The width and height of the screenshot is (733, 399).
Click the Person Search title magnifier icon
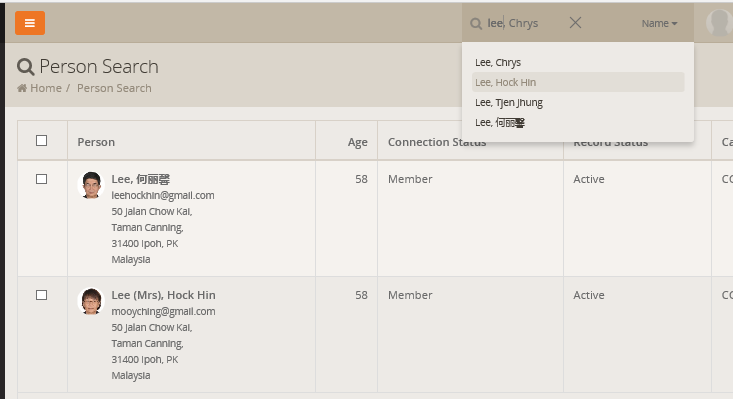pyautogui.click(x=26, y=67)
